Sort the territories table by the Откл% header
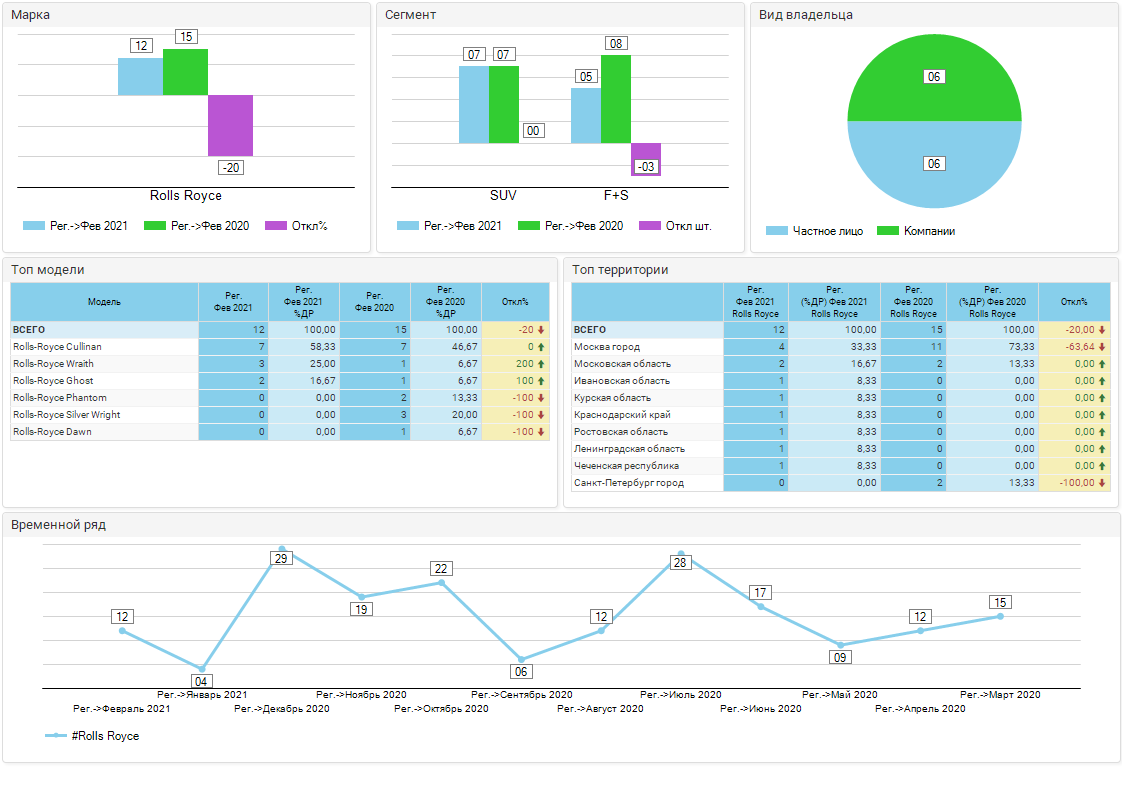 (1074, 301)
